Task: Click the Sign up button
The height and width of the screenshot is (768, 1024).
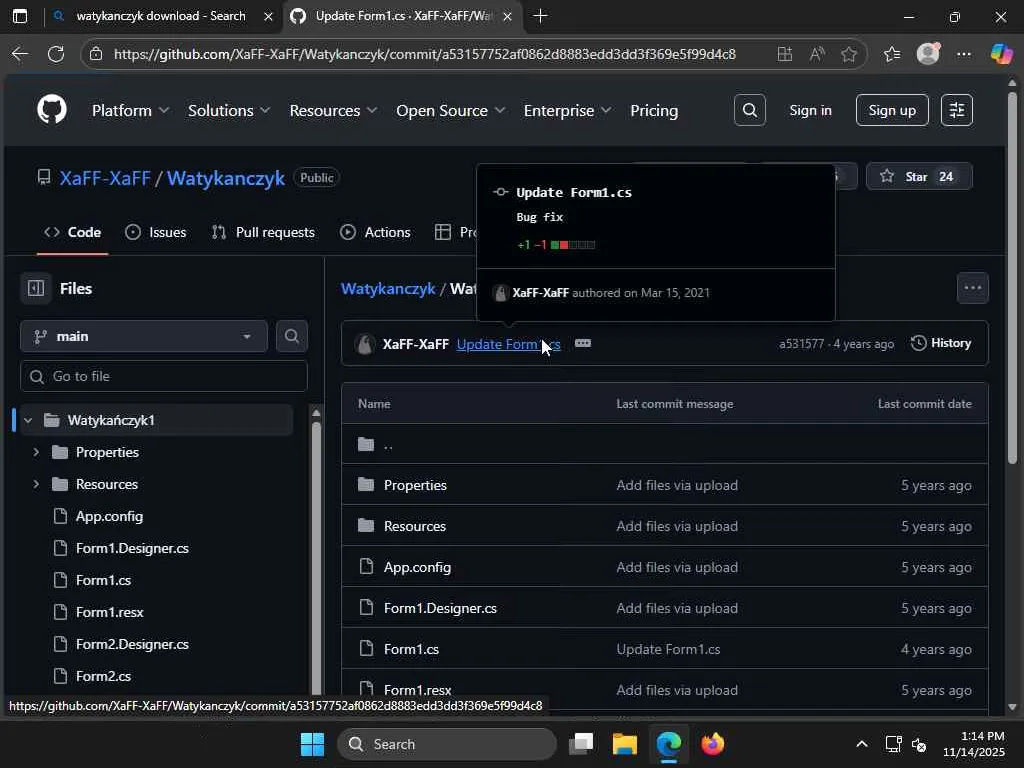Action: tap(891, 110)
